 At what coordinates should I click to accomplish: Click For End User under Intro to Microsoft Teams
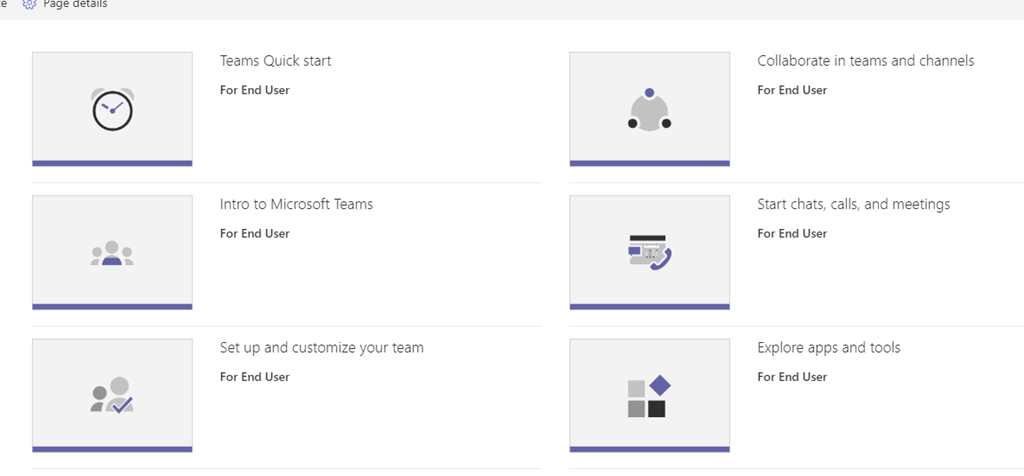[254, 234]
